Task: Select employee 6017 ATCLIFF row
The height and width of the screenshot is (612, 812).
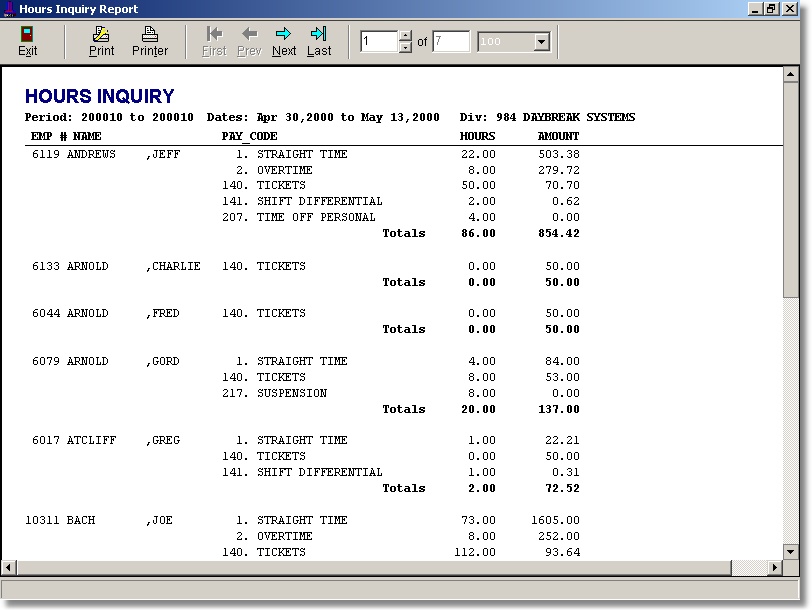Action: pos(306,440)
